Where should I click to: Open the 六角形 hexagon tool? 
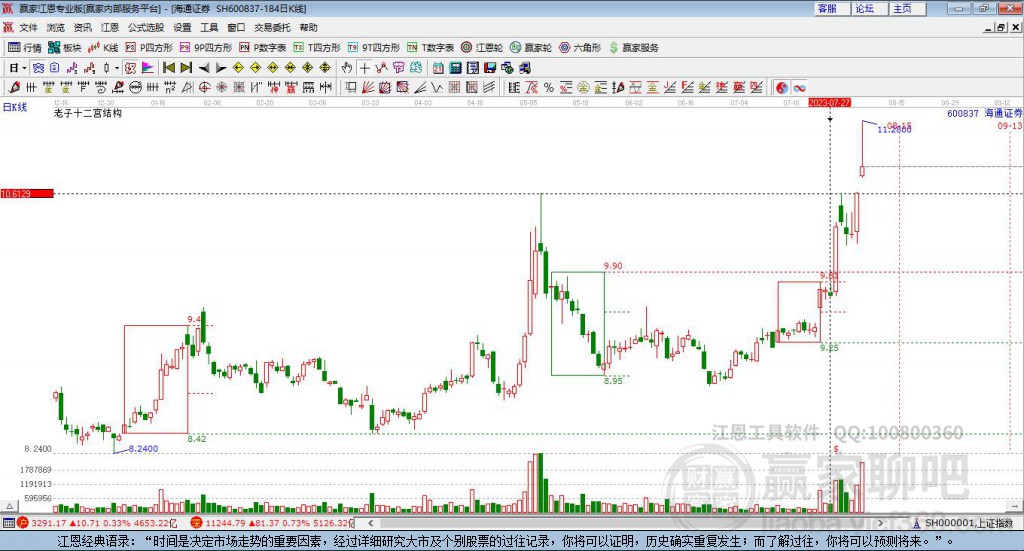(x=580, y=48)
